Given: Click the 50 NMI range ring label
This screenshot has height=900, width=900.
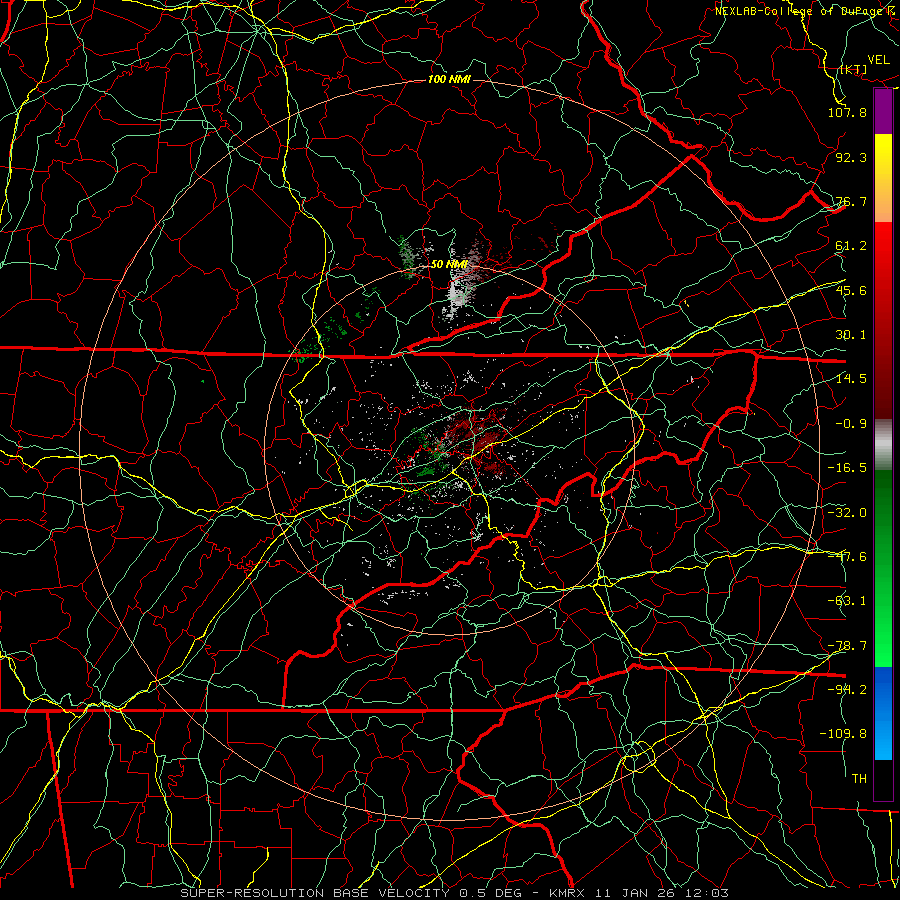Looking at the screenshot, I should pyautogui.click(x=449, y=265).
